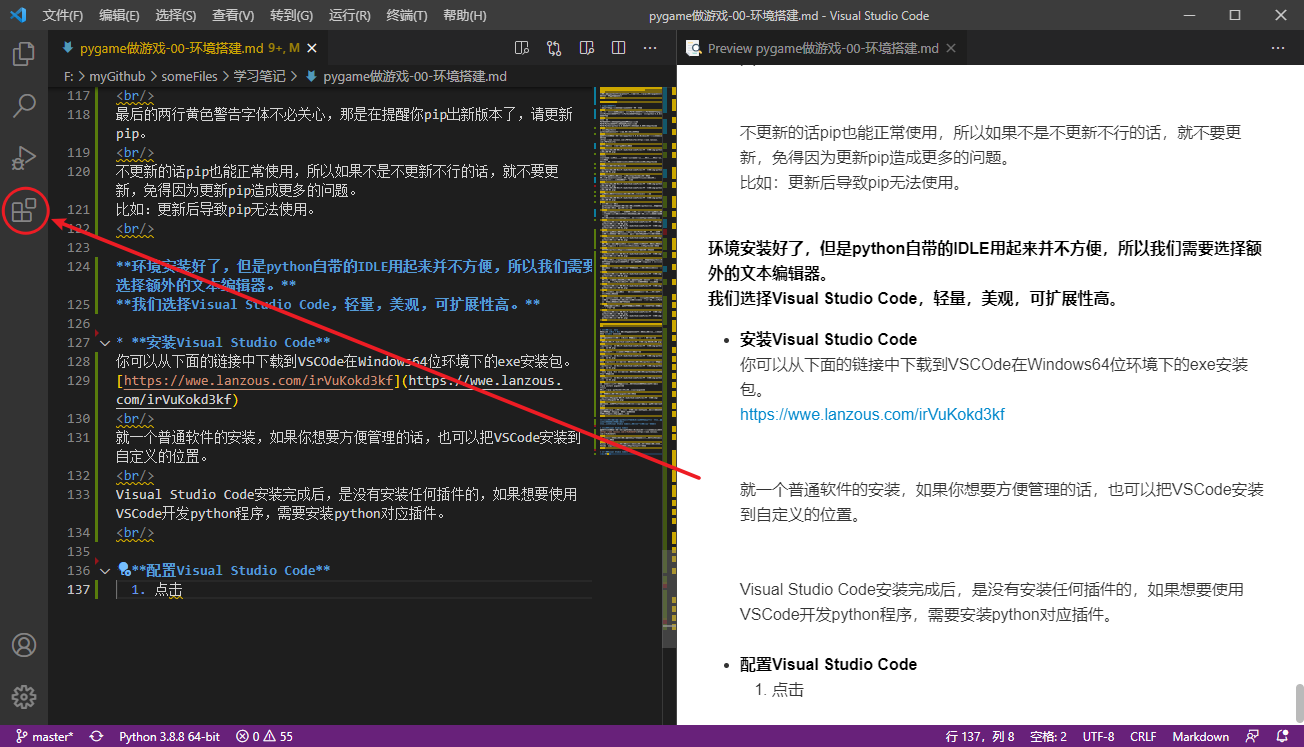Open the 文件(F) menu
The width and height of the screenshot is (1304, 747).
[x=64, y=15]
